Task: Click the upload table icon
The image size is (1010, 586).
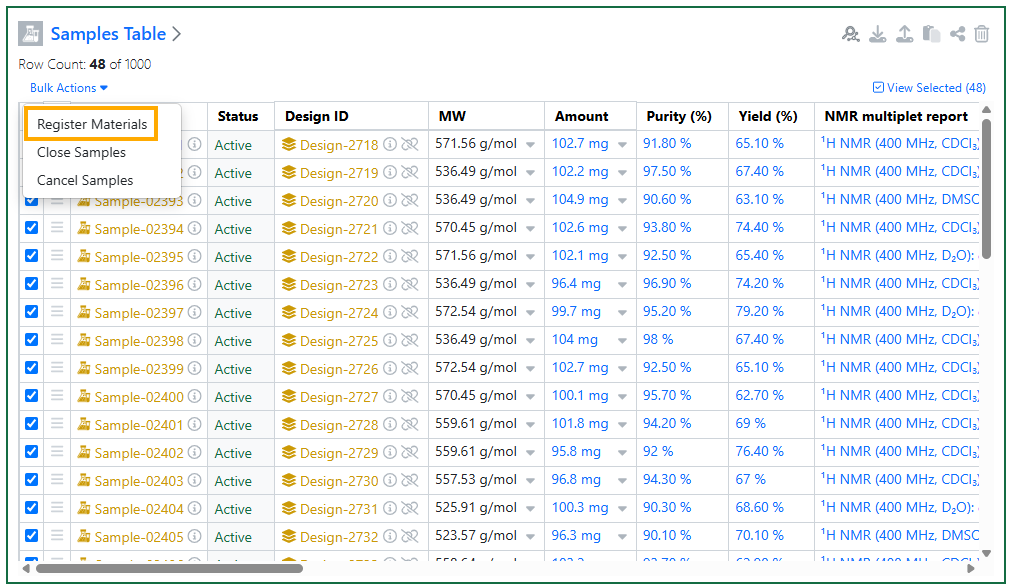Action: (904, 34)
